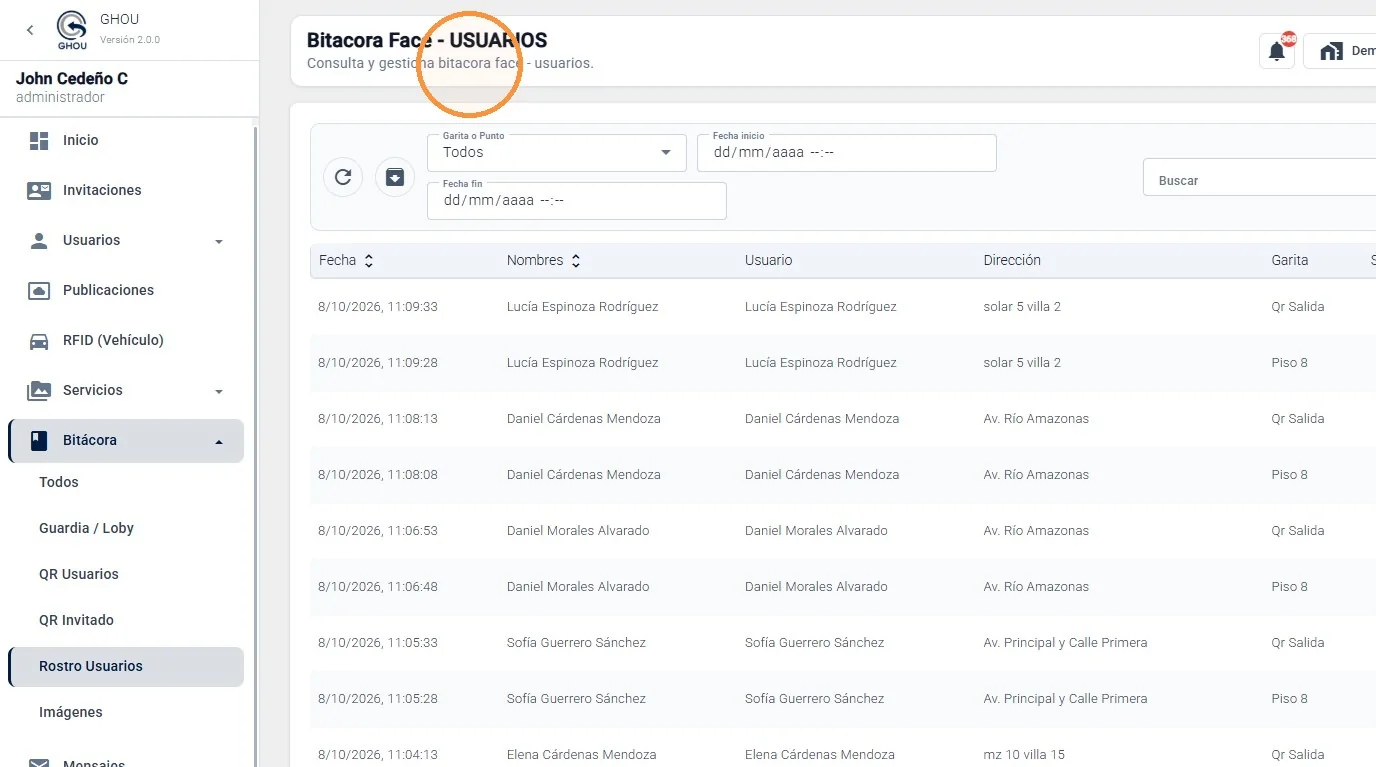Click the Usuarios person icon
1376x767 pixels.
coord(39,240)
